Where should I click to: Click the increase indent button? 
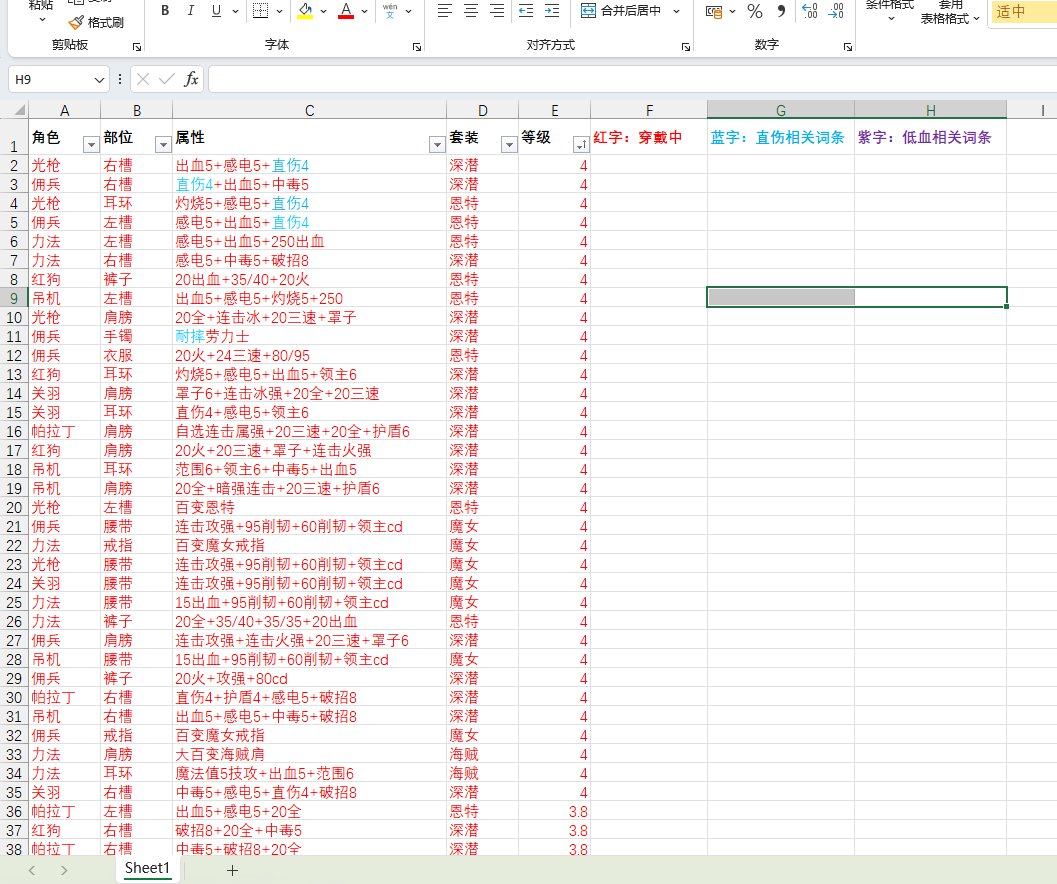point(551,11)
